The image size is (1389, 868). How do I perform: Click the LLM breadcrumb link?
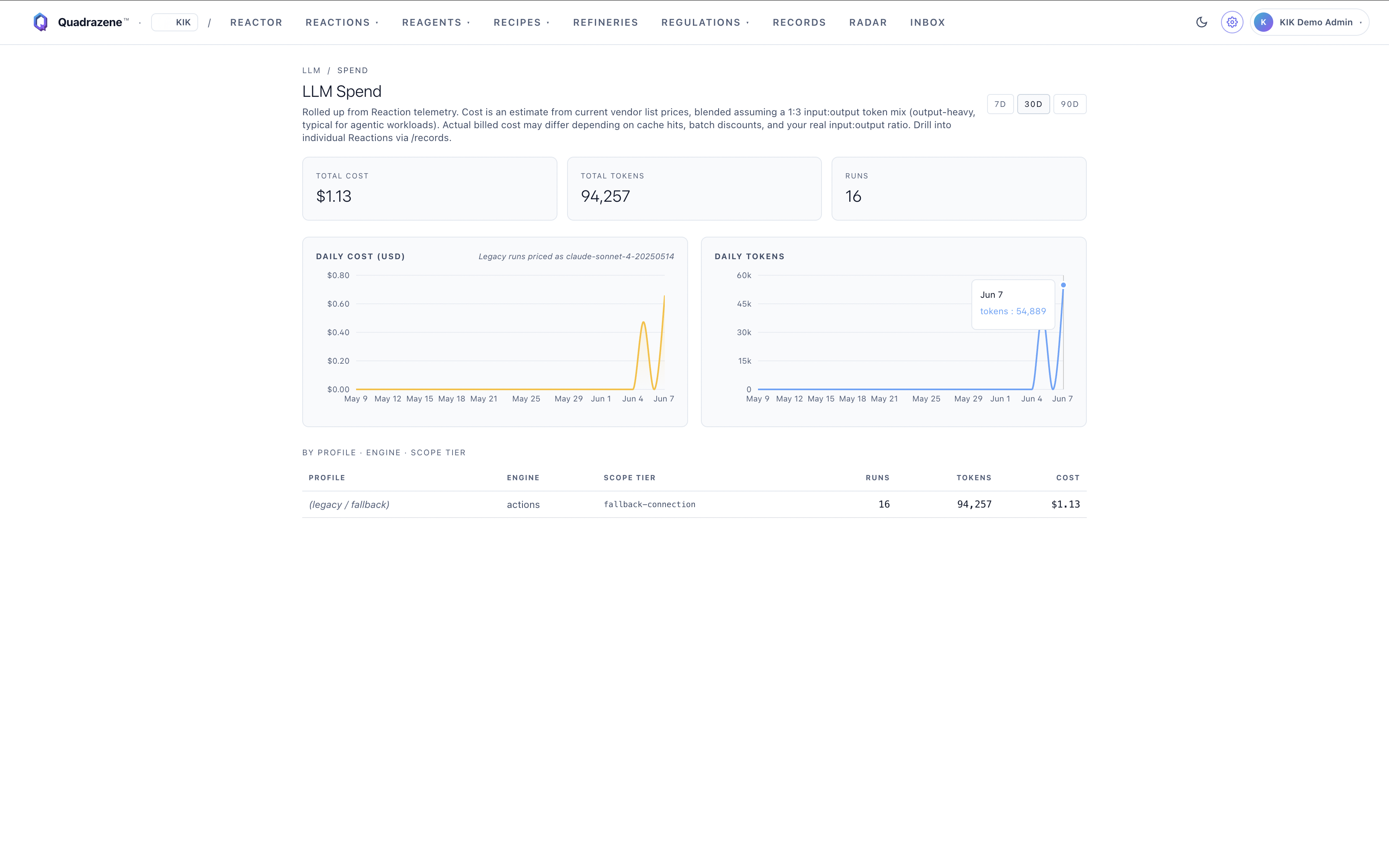311,71
